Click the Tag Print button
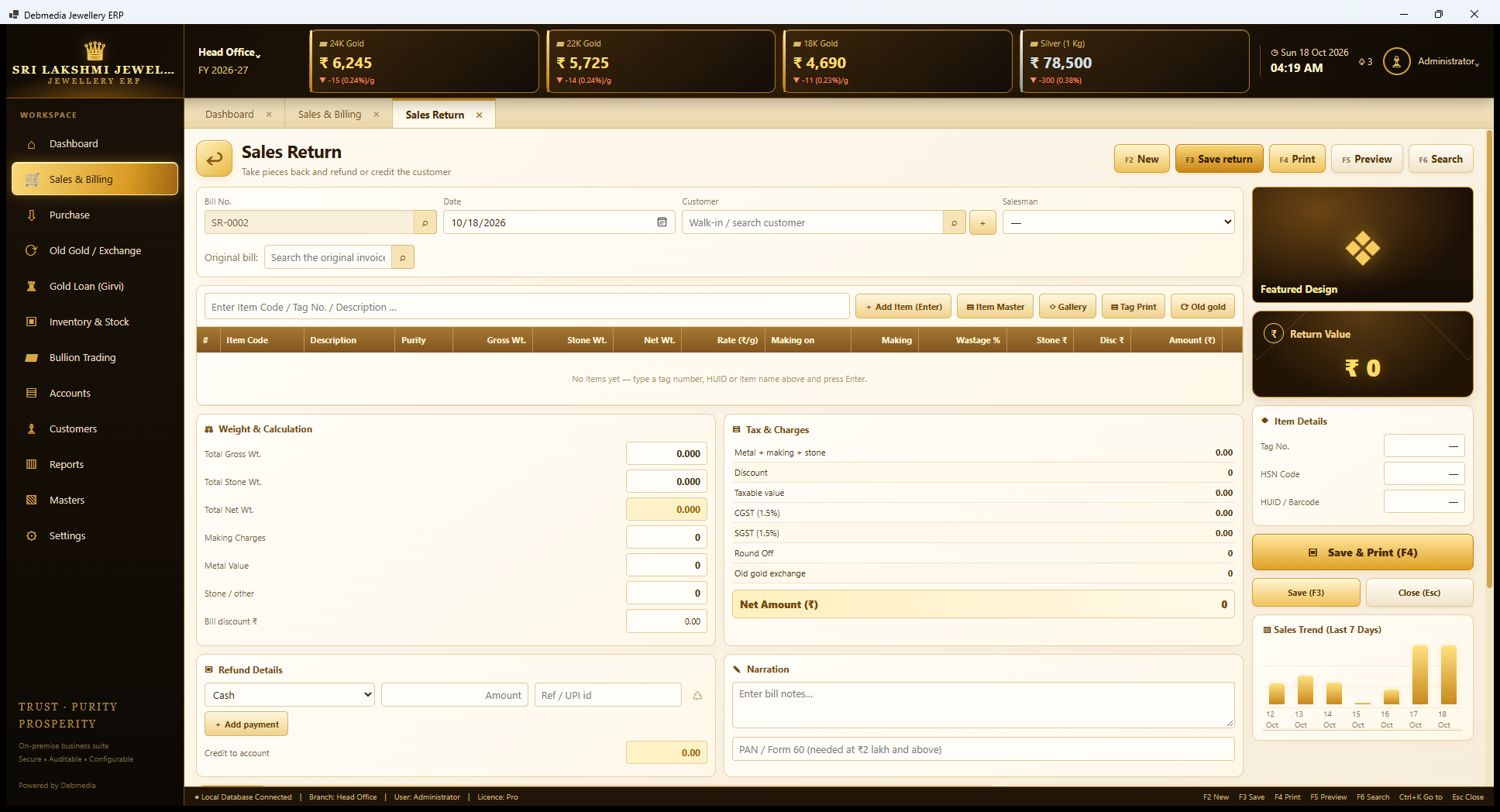This screenshot has height=812, width=1500. tap(1134, 307)
